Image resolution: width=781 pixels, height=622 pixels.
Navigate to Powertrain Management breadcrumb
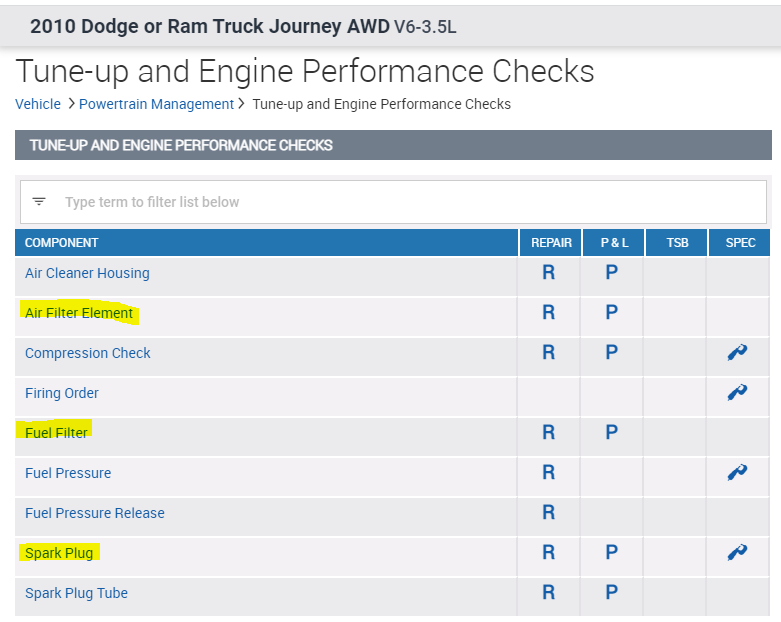click(156, 104)
